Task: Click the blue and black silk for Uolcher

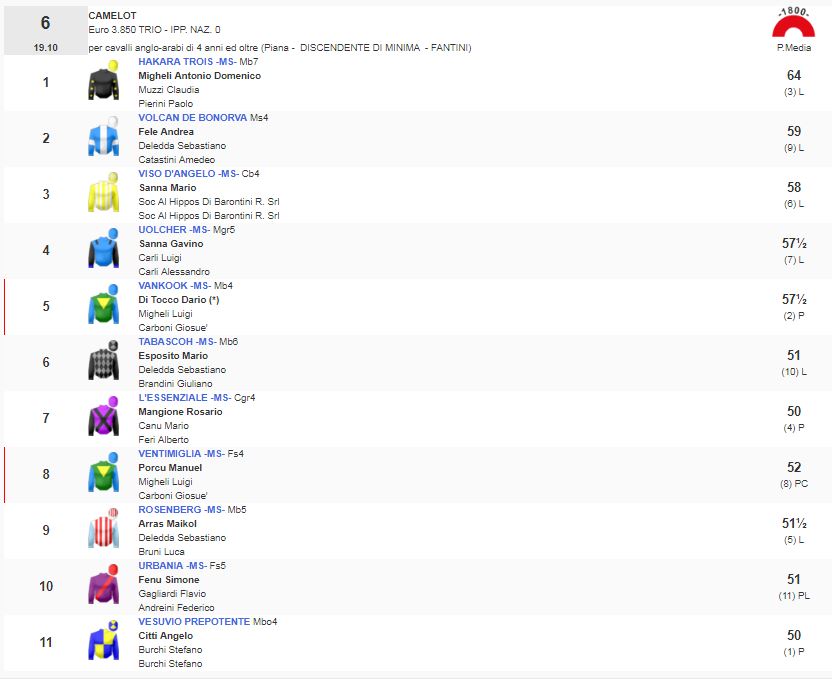Action: pyautogui.click(x=103, y=251)
